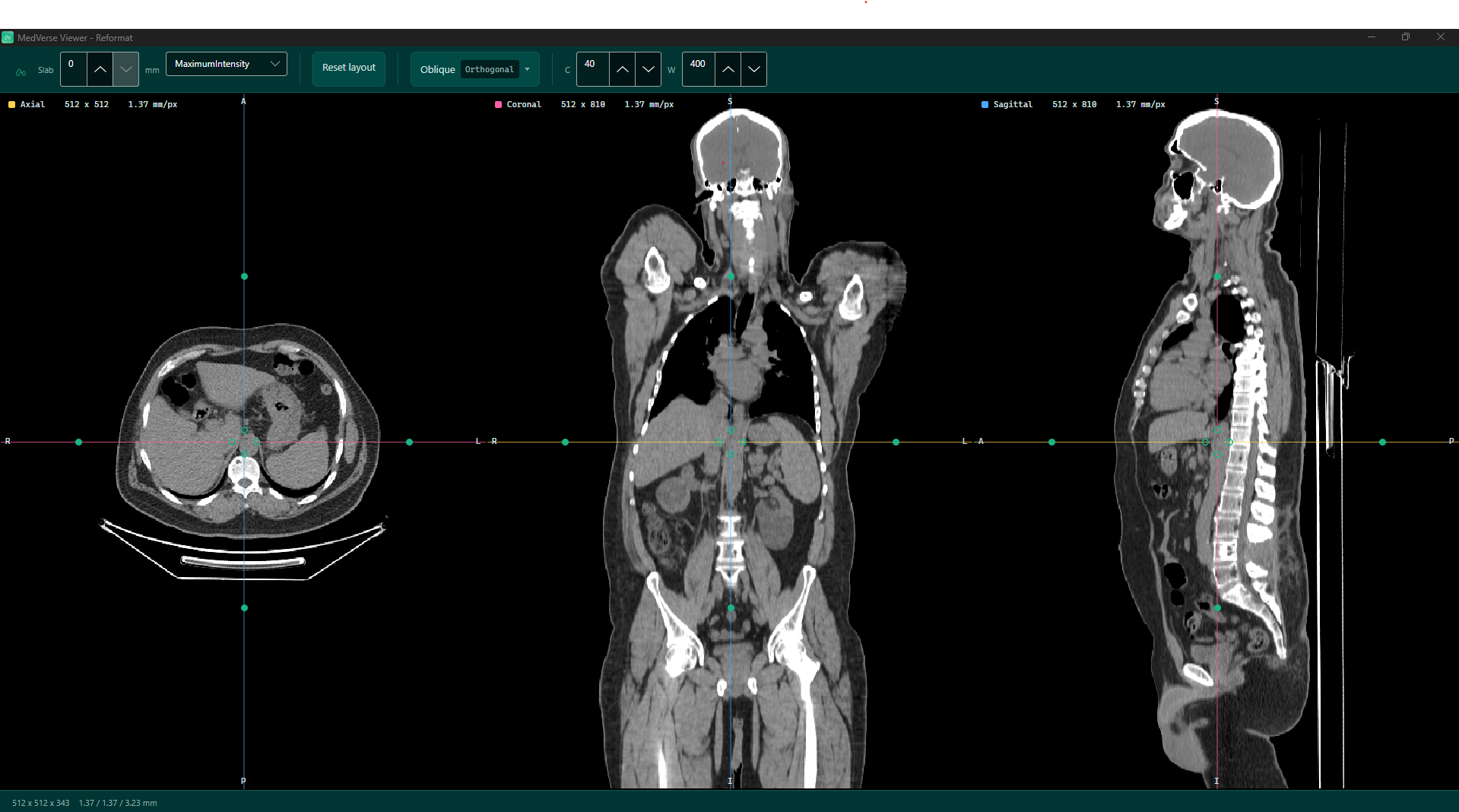The image size is (1459, 812).
Task: Click the coronal 512 x 810 size text
Action: tap(583, 105)
